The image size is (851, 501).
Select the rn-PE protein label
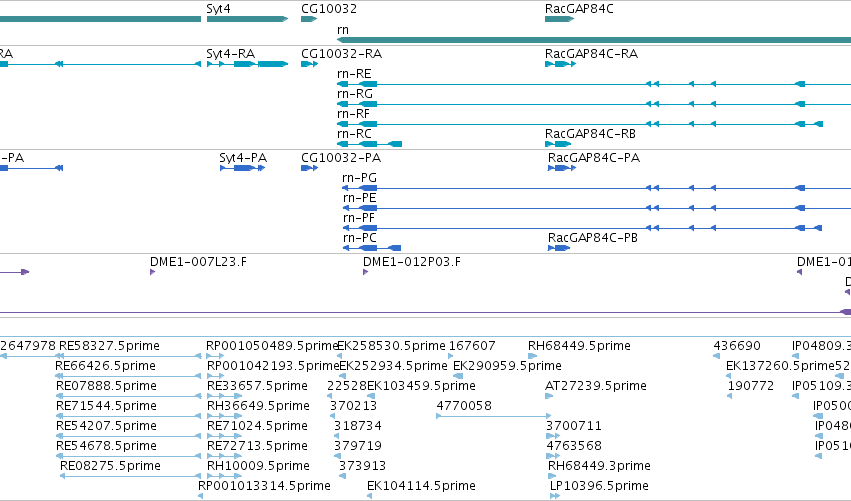(359, 198)
